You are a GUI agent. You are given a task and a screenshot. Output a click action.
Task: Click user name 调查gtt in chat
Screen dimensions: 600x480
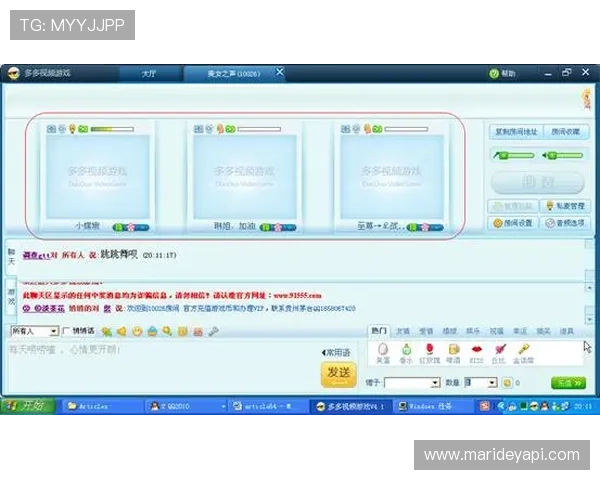[36, 255]
